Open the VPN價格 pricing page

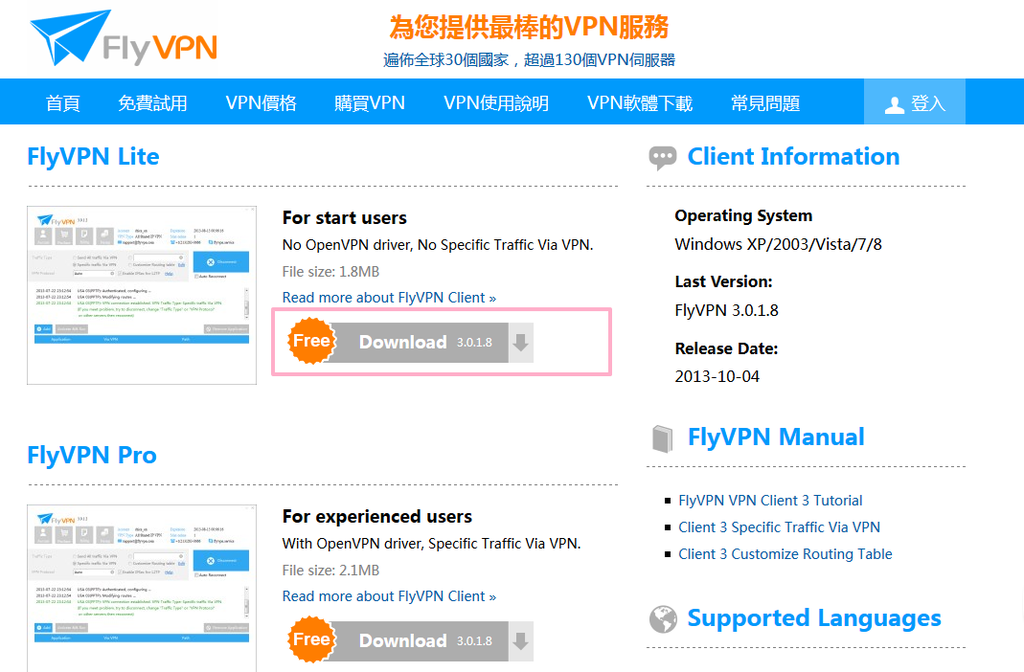tap(261, 103)
